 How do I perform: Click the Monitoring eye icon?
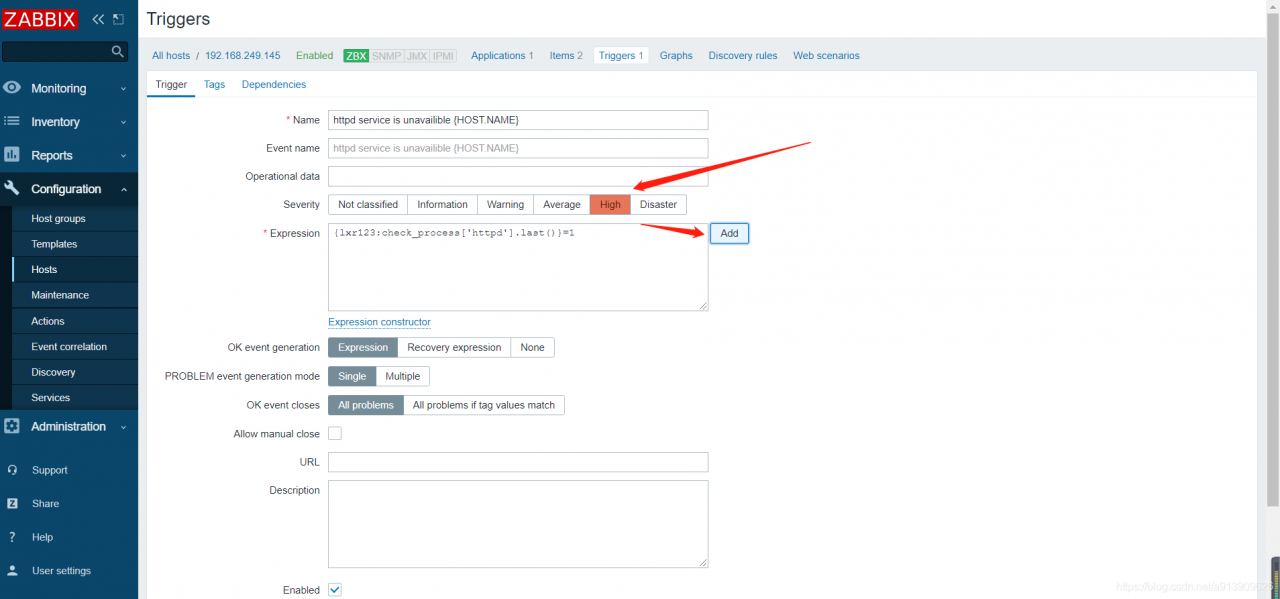(x=12, y=88)
